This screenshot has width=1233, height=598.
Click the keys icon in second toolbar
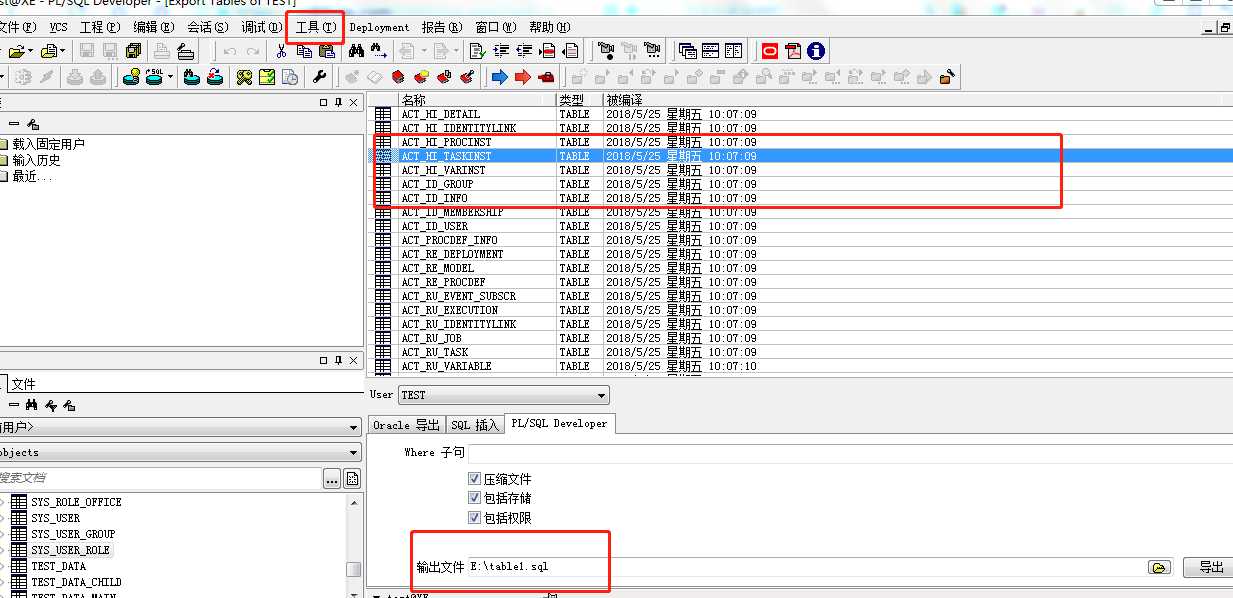click(x=244, y=76)
